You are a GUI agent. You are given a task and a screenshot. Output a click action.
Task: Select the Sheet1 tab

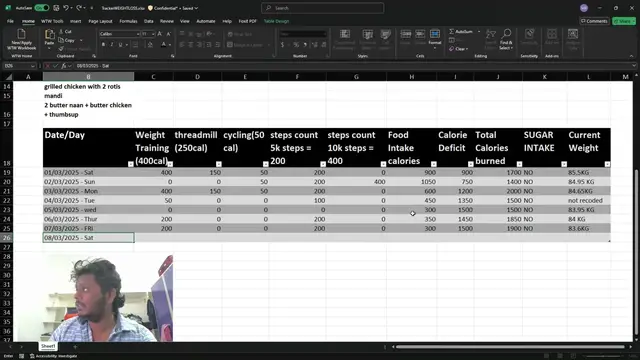48,346
